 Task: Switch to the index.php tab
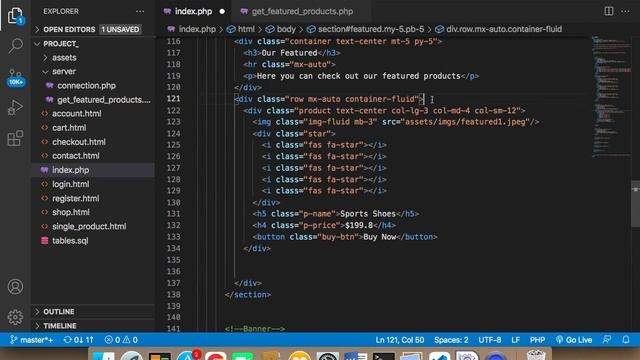tap(193, 11)
